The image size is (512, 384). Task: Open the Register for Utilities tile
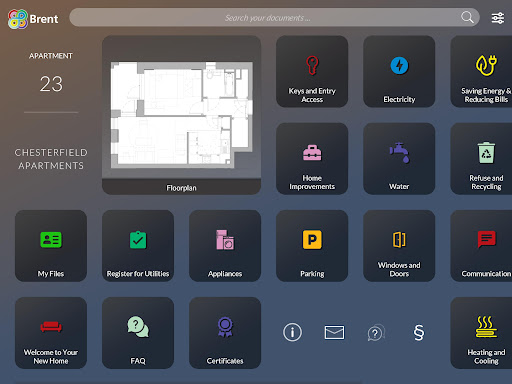point(138,246)
